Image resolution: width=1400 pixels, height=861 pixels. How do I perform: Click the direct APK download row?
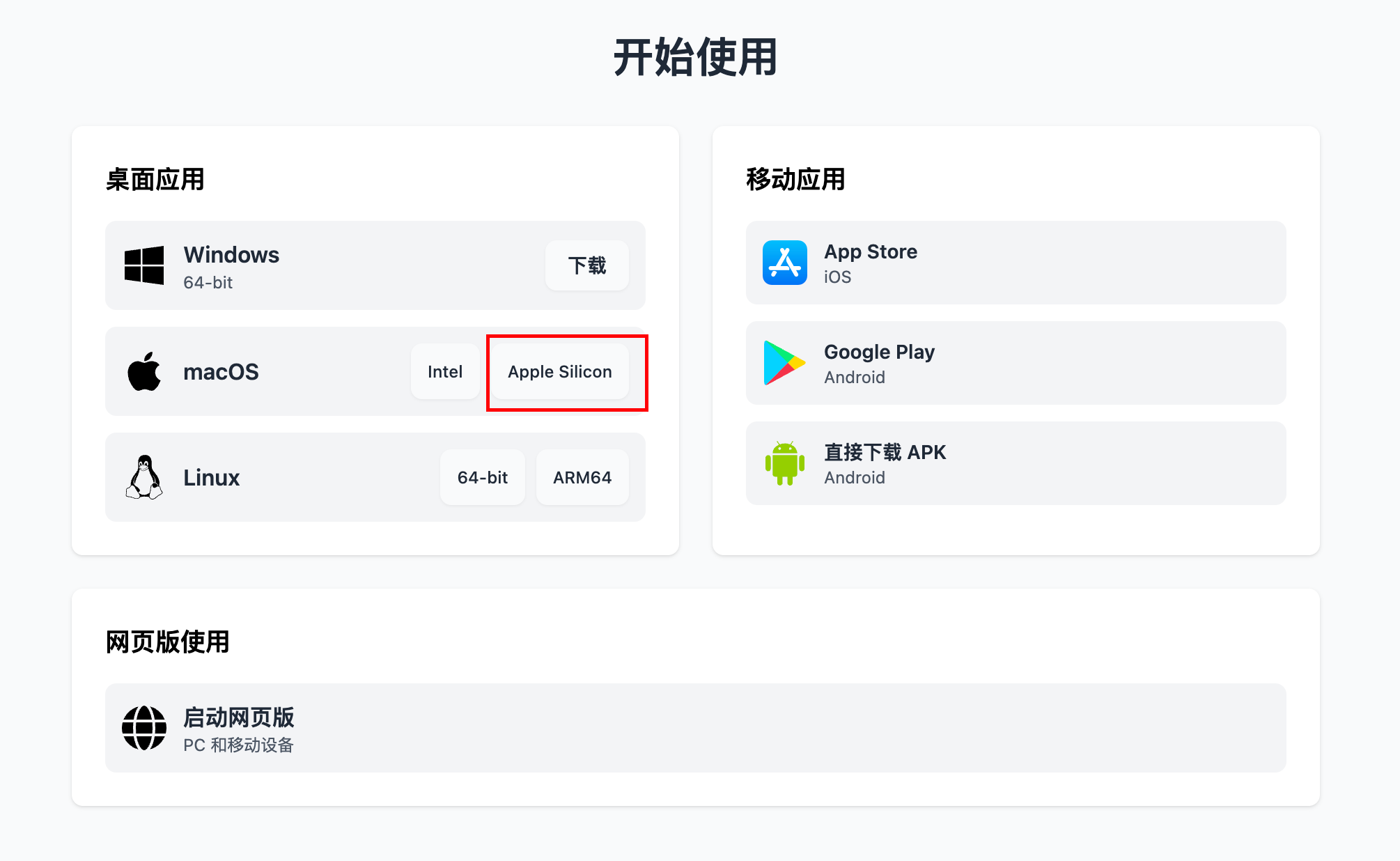(x=1016, y=463)
